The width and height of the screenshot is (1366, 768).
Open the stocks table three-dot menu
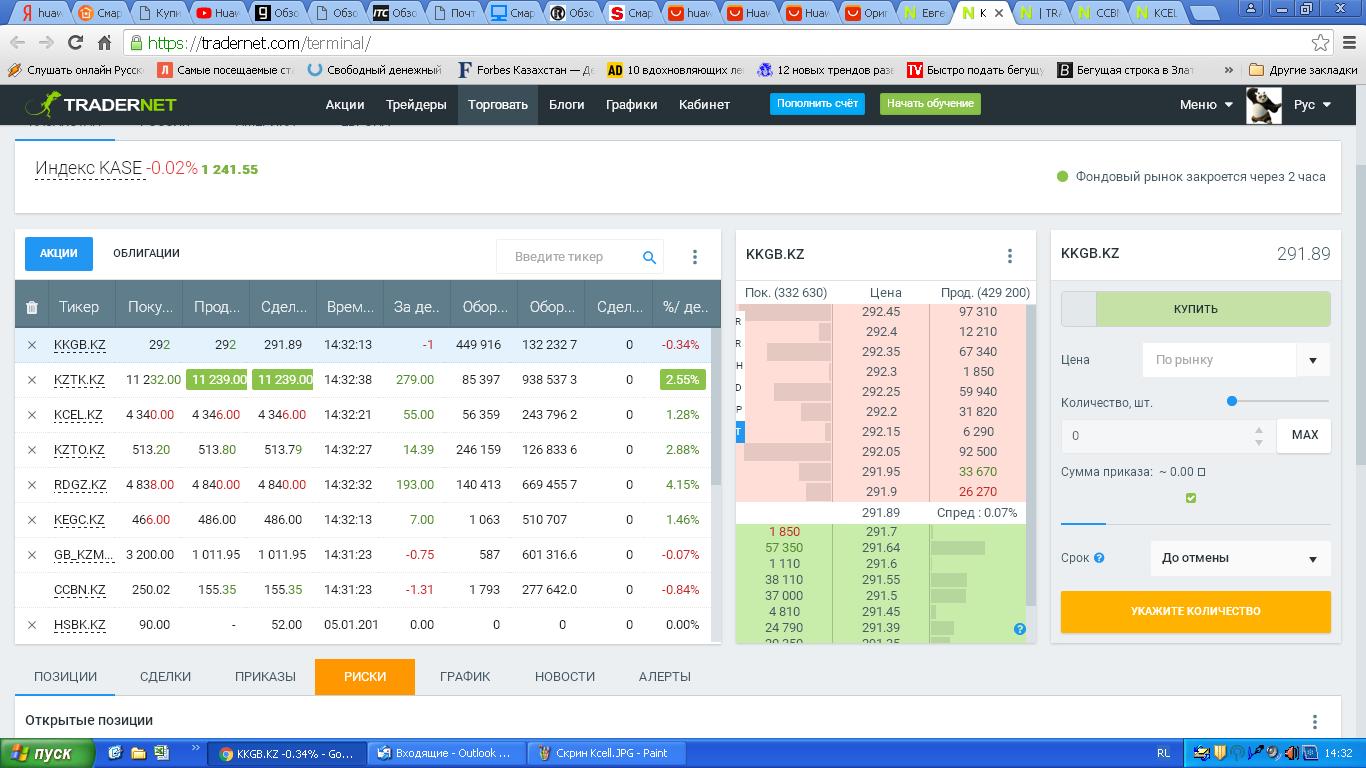click(x=695, y=257)
